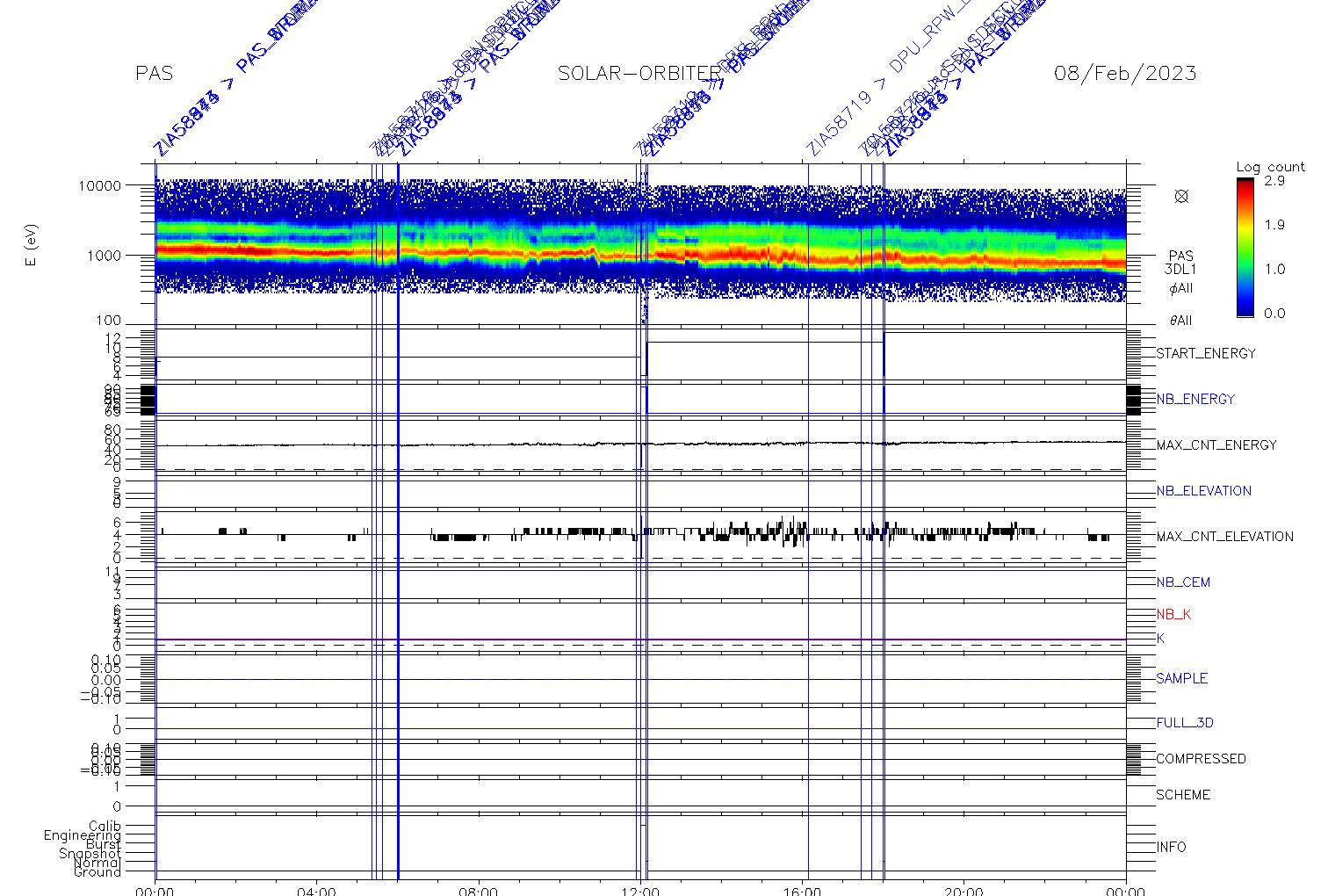The width and height of the screenshot is (1328, 896).
Task: Select the COMPRESSED panel label
Action: 1201,759
